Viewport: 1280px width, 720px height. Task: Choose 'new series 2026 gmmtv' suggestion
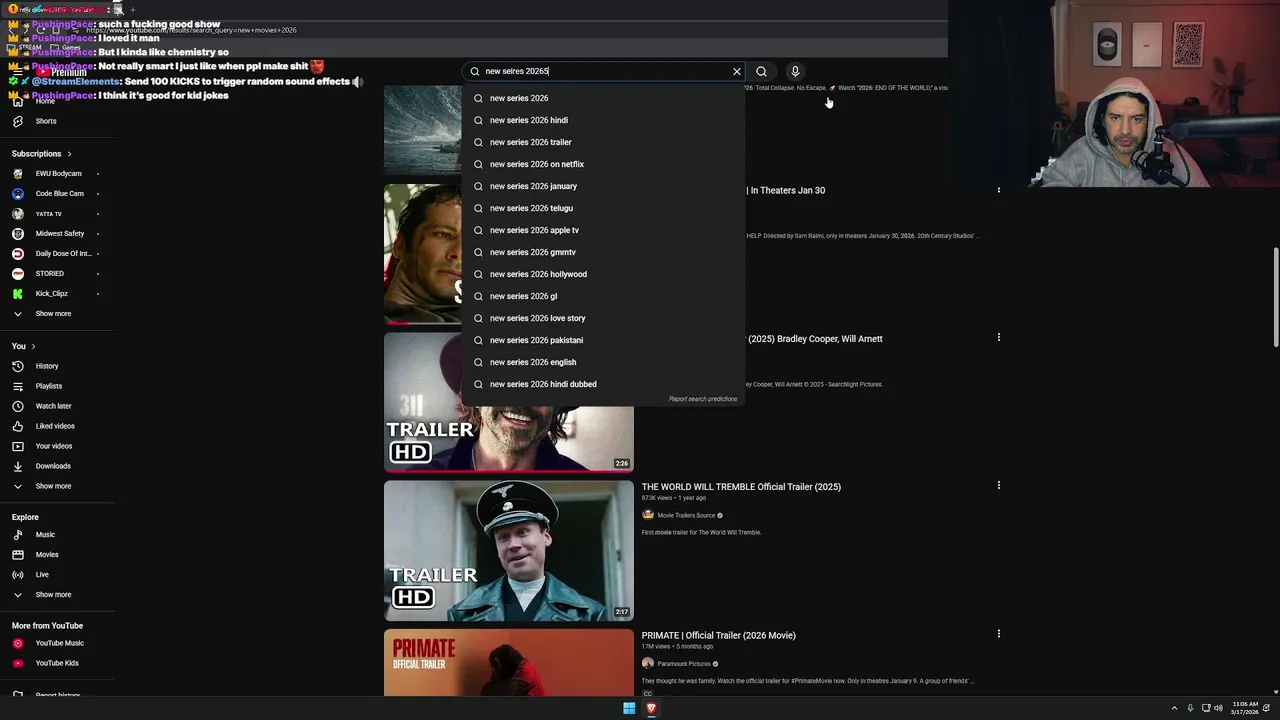click(x=604, y=252)
